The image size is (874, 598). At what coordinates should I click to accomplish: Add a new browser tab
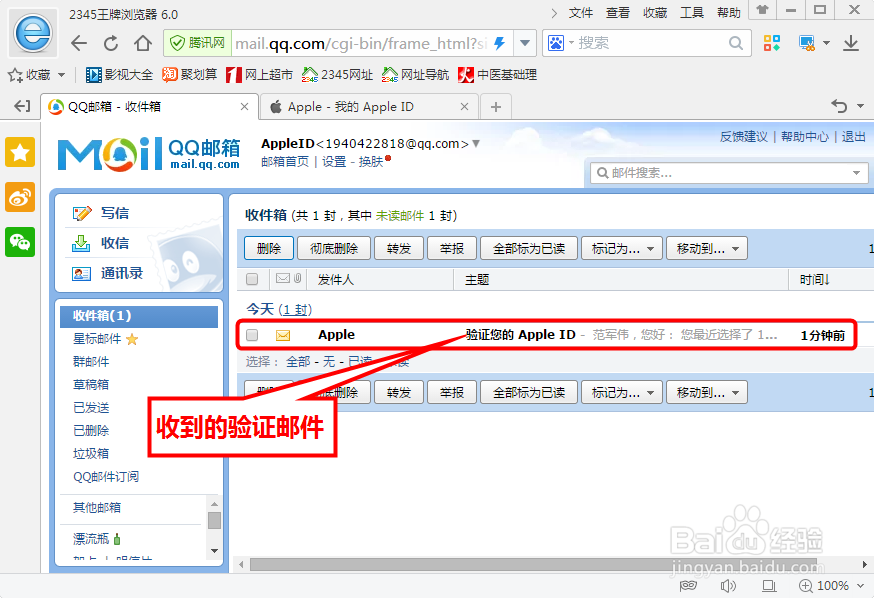[x=496, y=107]
